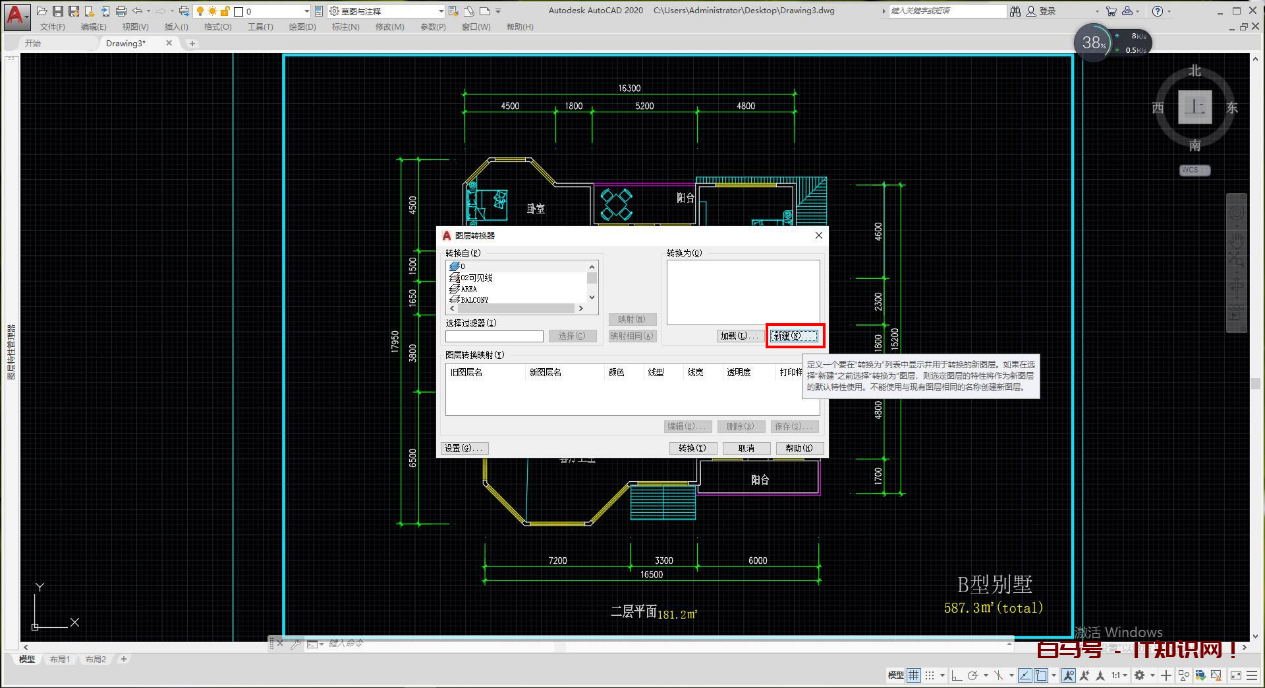This screenshot has width=1265, height=688.
Task: Click the 新建(N) button in Layer Translator dialog
Action: point(795,335)
